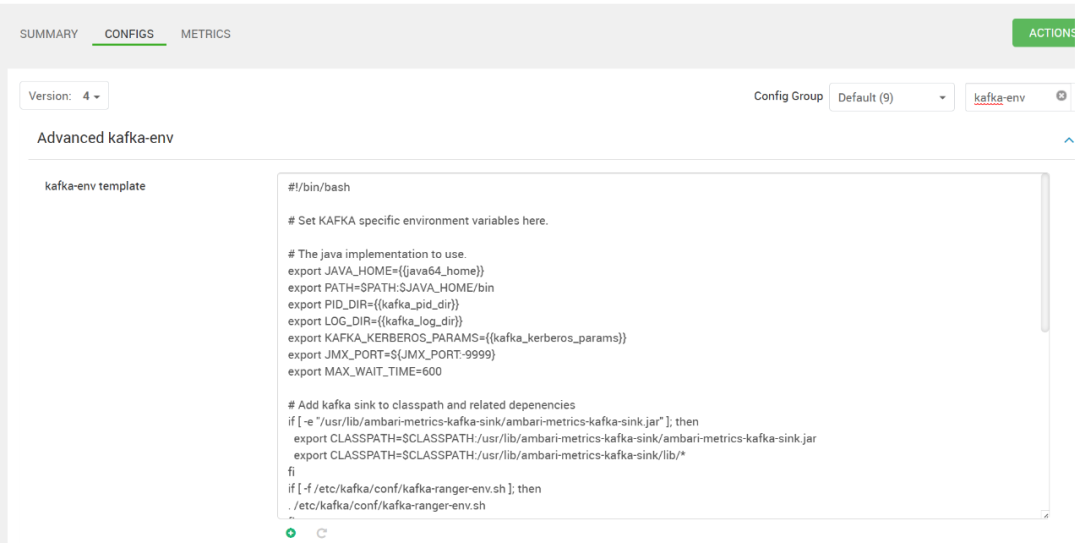The image size is (1080, 543).
Task: Clear the kafka-env filter text
Action: tap(1061, 96)
